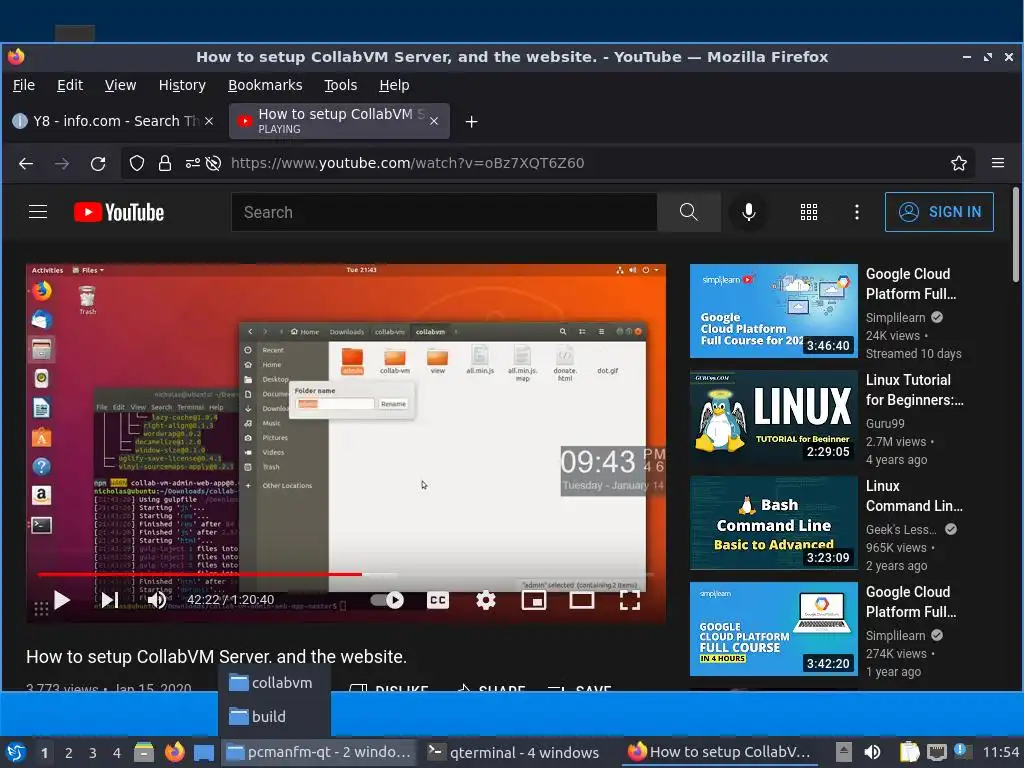Seek on the red video progress bar
The height and width of the screenshot is (768, 1024).
346,575
